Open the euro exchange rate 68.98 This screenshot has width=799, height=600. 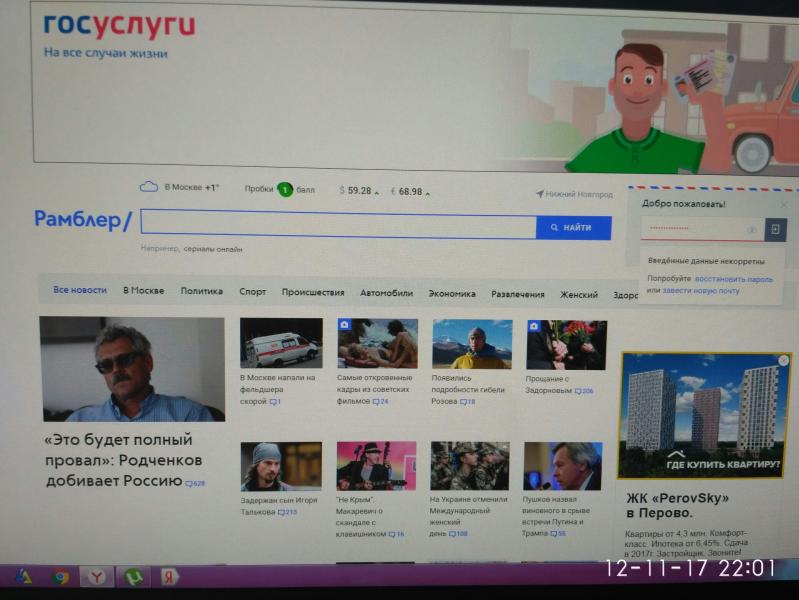410,192
